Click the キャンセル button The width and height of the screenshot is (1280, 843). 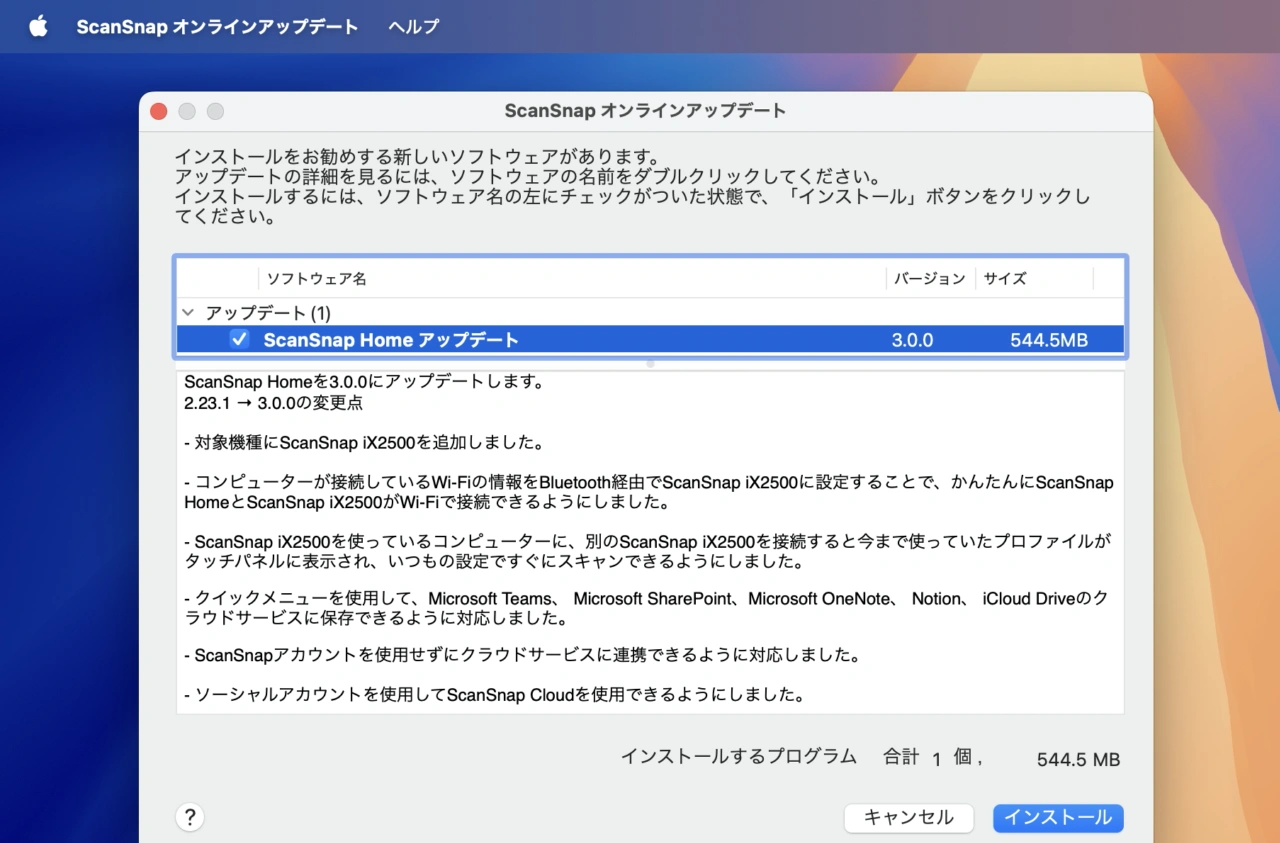point(908,817)
